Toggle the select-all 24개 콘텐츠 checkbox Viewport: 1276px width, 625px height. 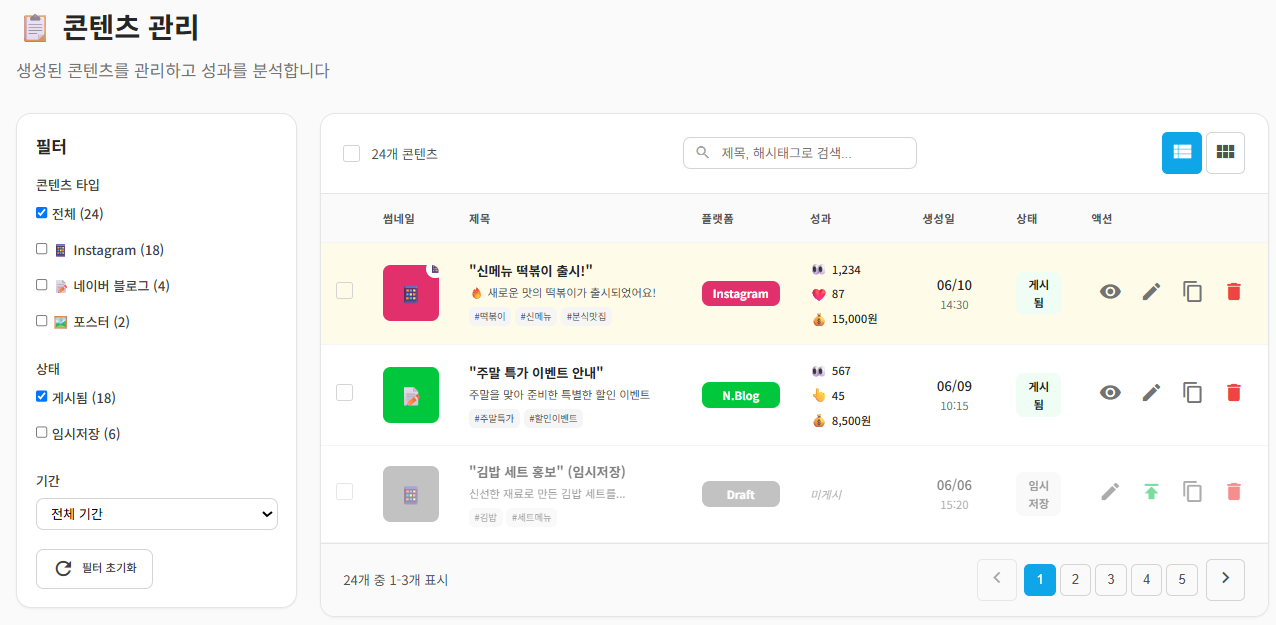pos(351,154)
